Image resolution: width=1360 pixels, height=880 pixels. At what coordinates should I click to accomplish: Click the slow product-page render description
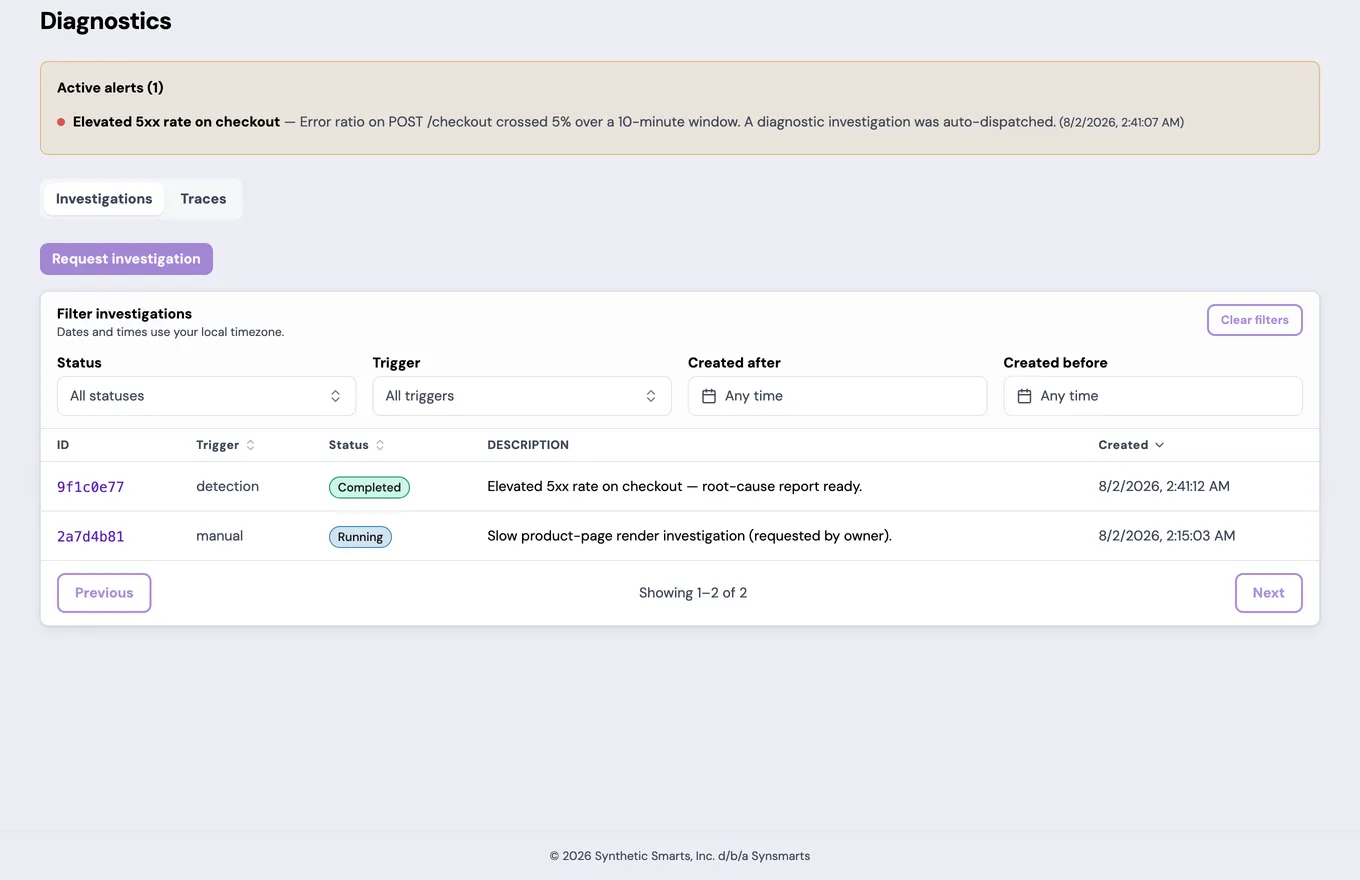[689, 536]
